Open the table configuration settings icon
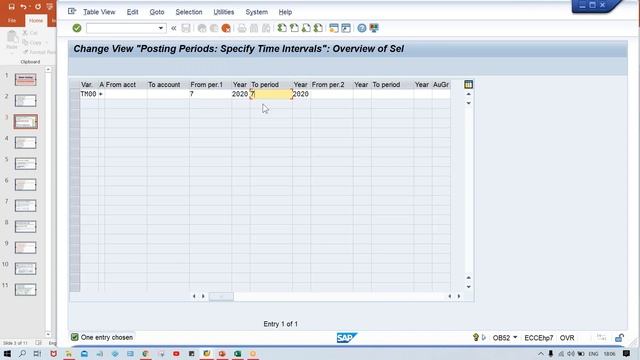640x360 pixels. (469, 84)
